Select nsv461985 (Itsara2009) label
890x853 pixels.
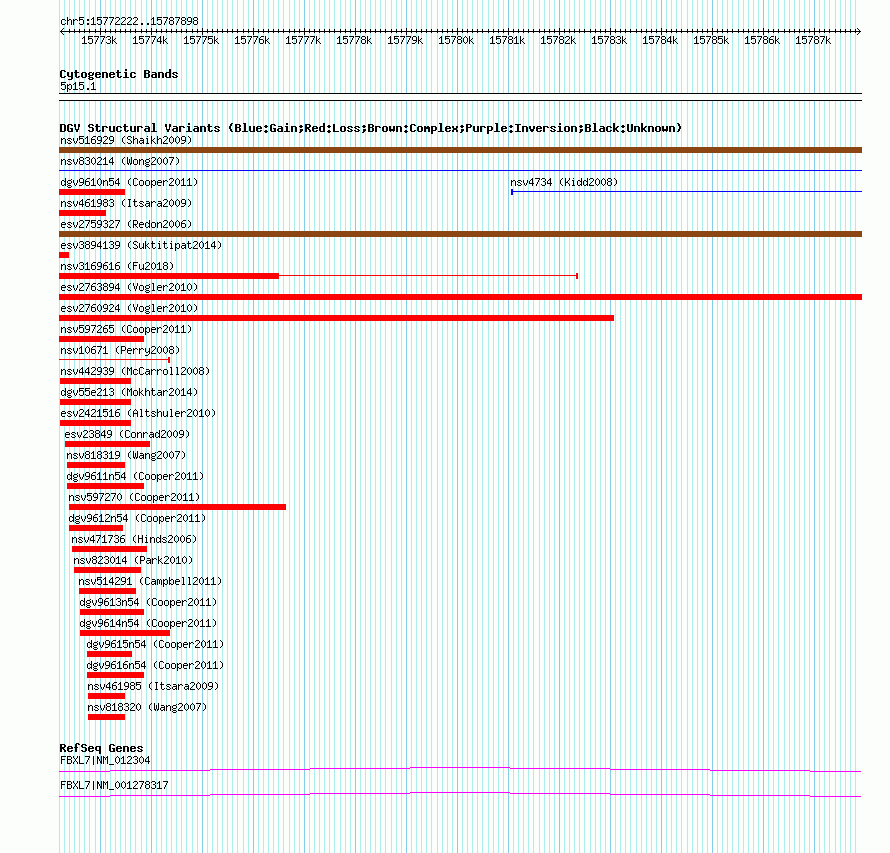pyautogui.click(x=153, y=686)
